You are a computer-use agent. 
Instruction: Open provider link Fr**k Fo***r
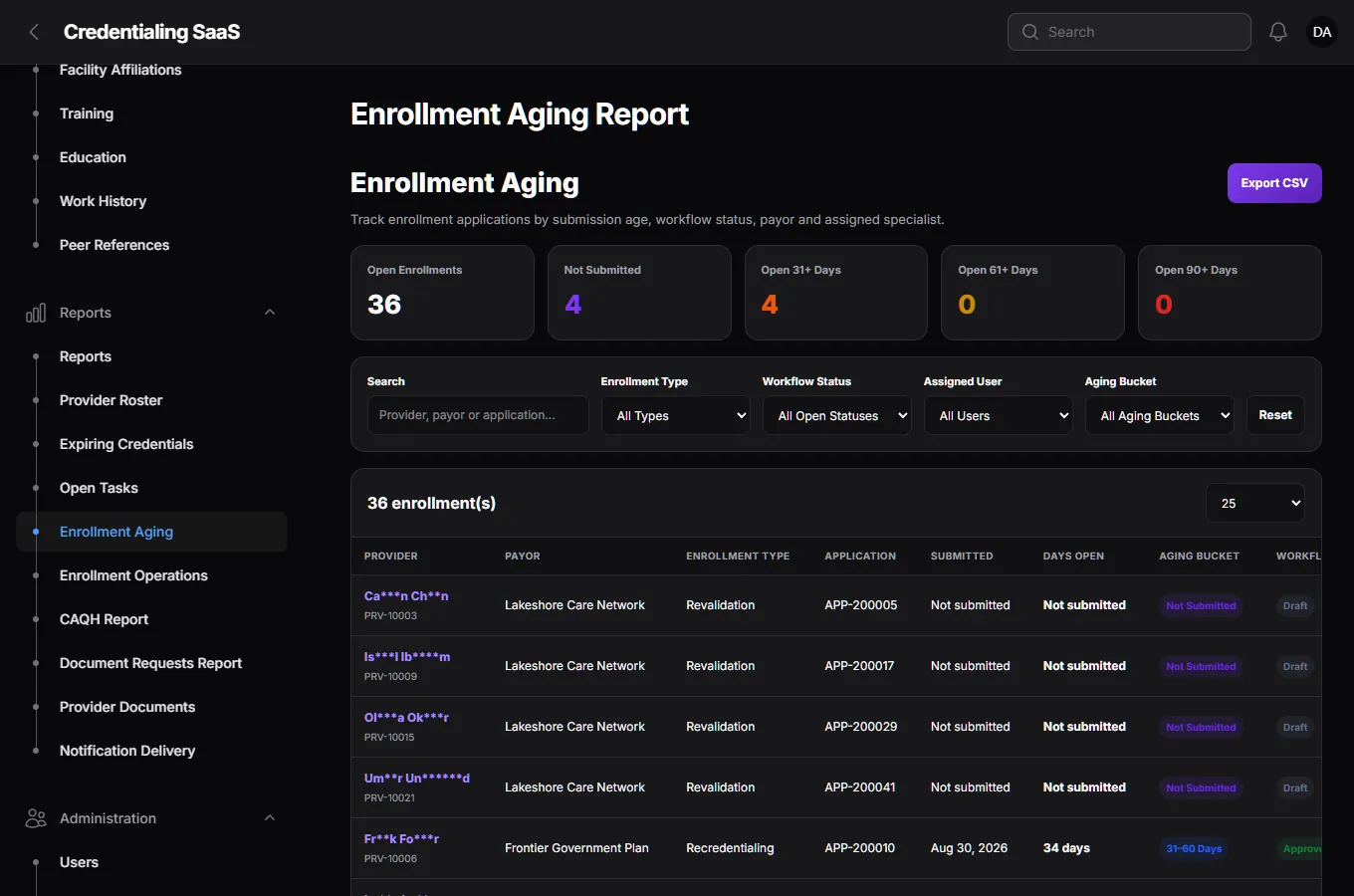click(401, 839)
